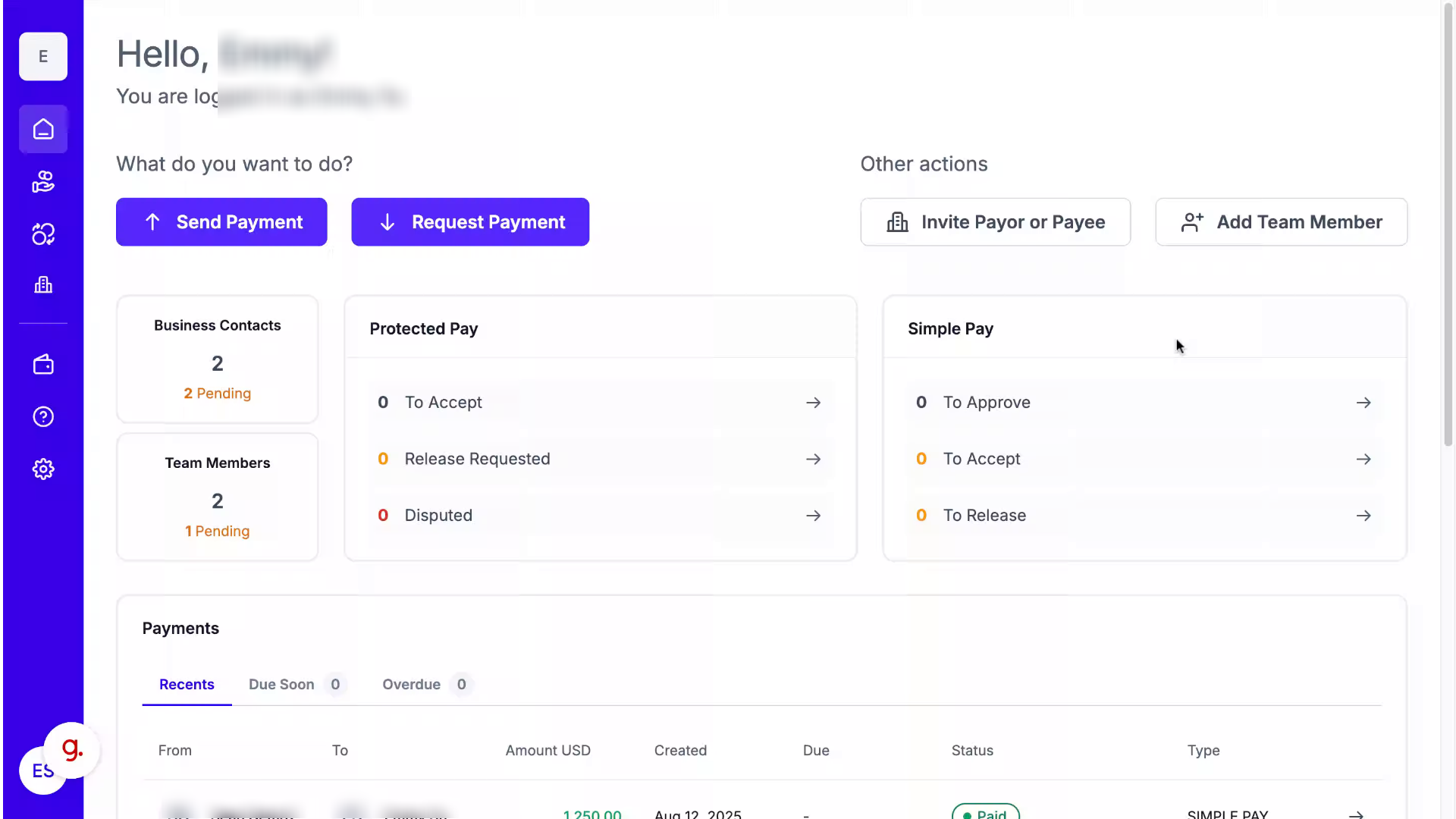Click the Send Payment button
This screenshot has width=1456, height=819.
click(221, 222)
